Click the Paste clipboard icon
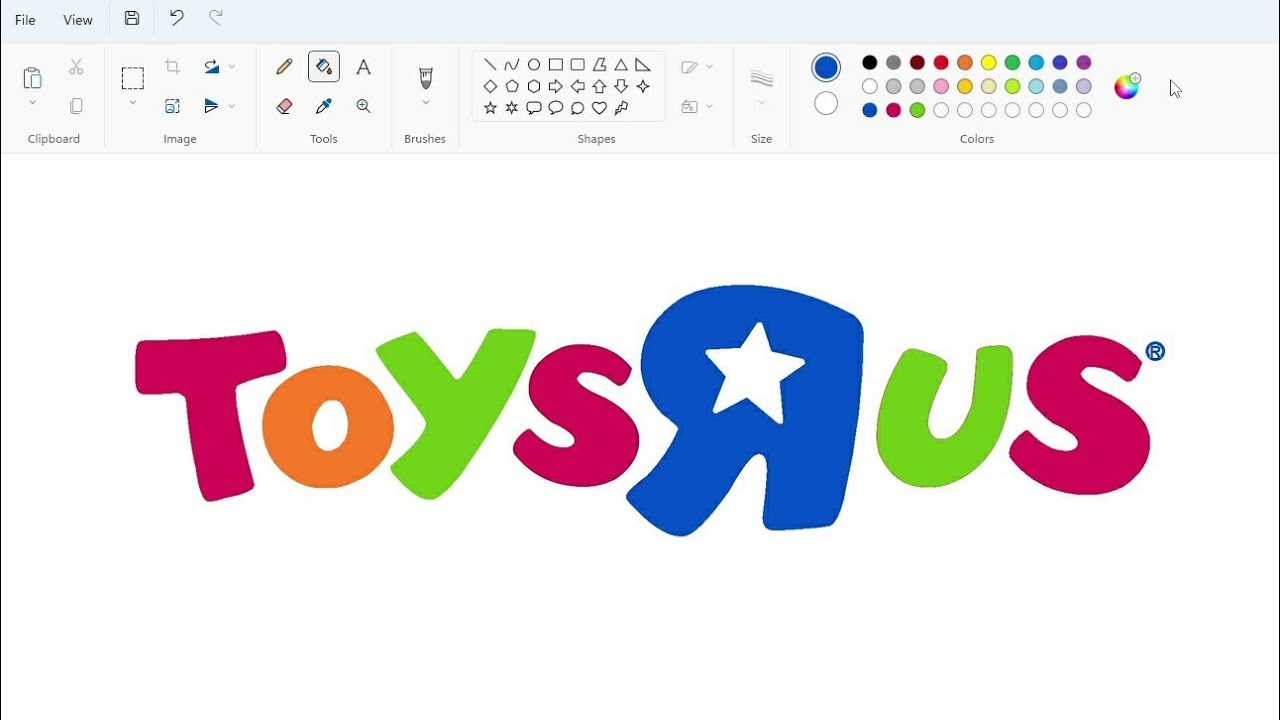 click(32, 77)
